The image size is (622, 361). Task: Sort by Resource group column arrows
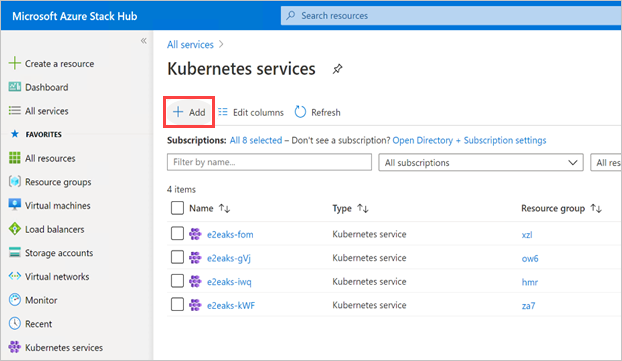[596, 208]
